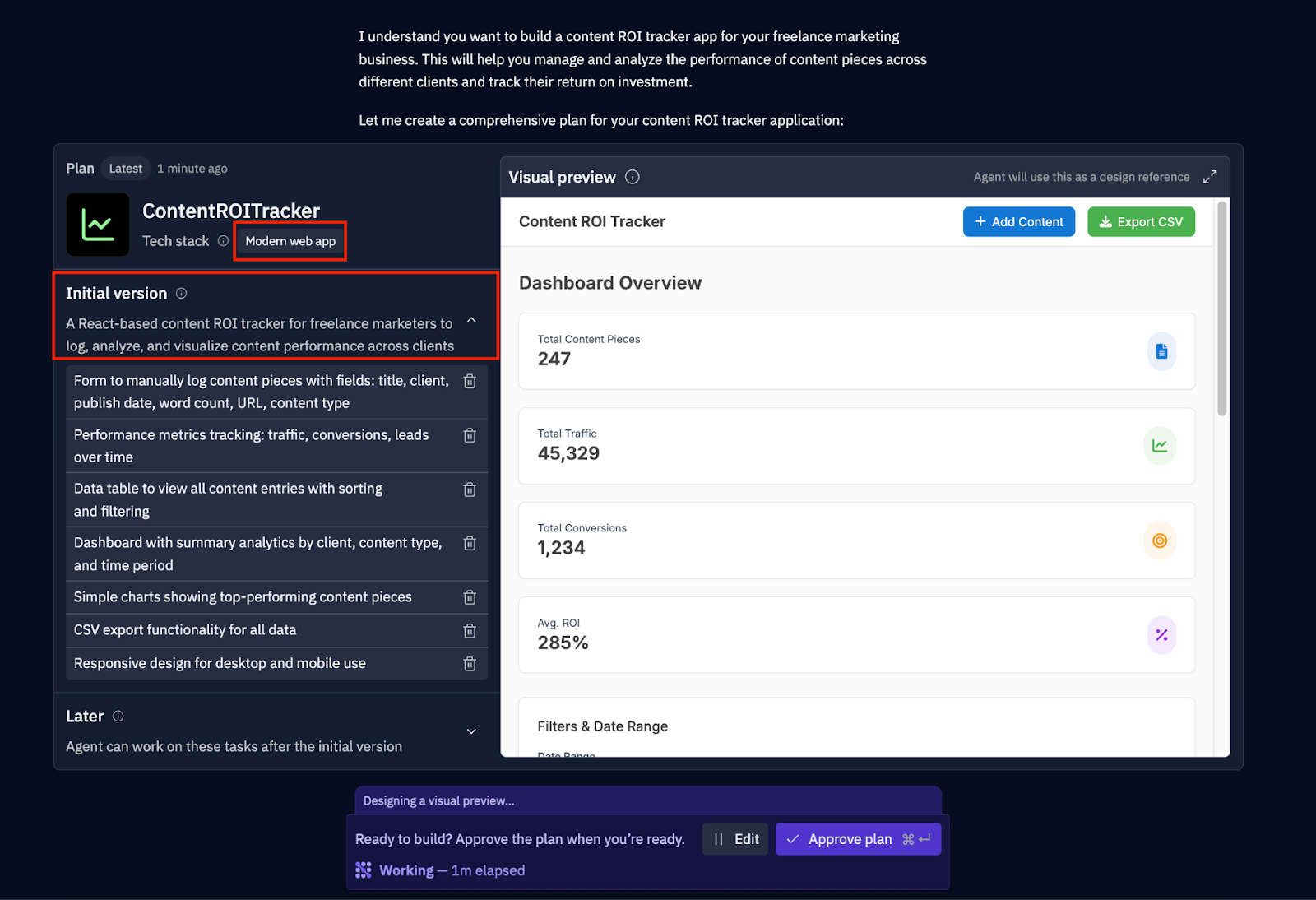Expand the Visual preview to fullscreen

click(1210, 177)
